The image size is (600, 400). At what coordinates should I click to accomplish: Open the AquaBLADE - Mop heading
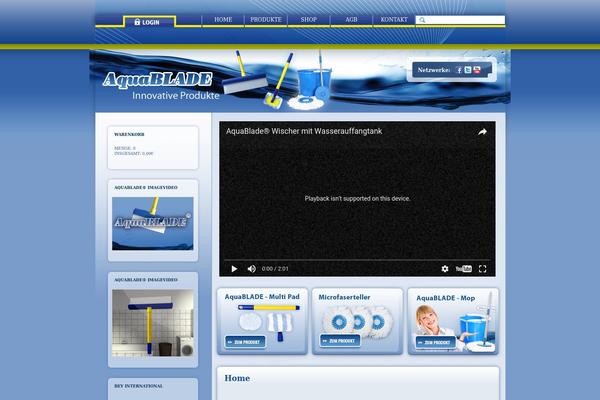(445, 298)
